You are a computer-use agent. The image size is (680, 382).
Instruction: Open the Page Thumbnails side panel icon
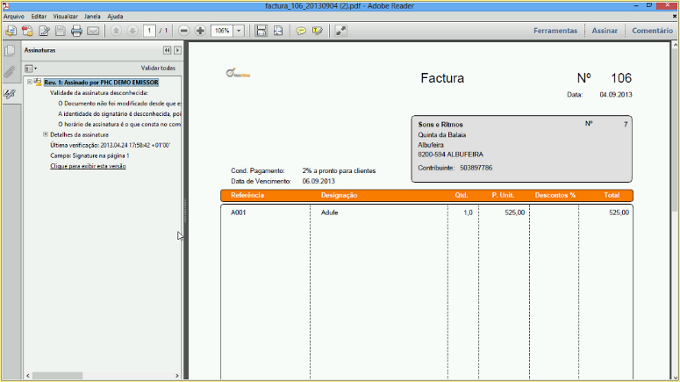coord(10,51)
